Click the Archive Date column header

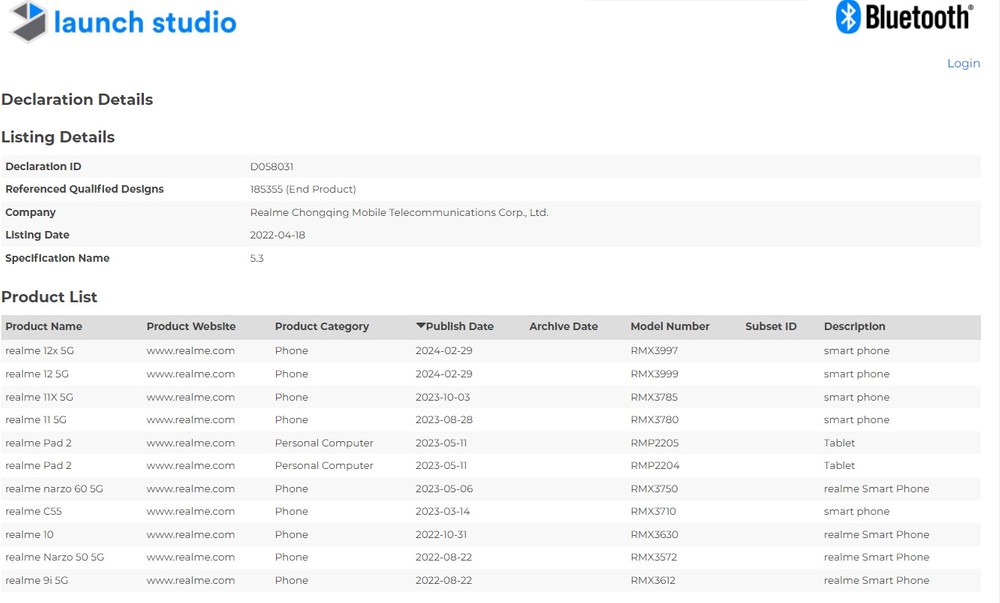(x=563, y=327)
